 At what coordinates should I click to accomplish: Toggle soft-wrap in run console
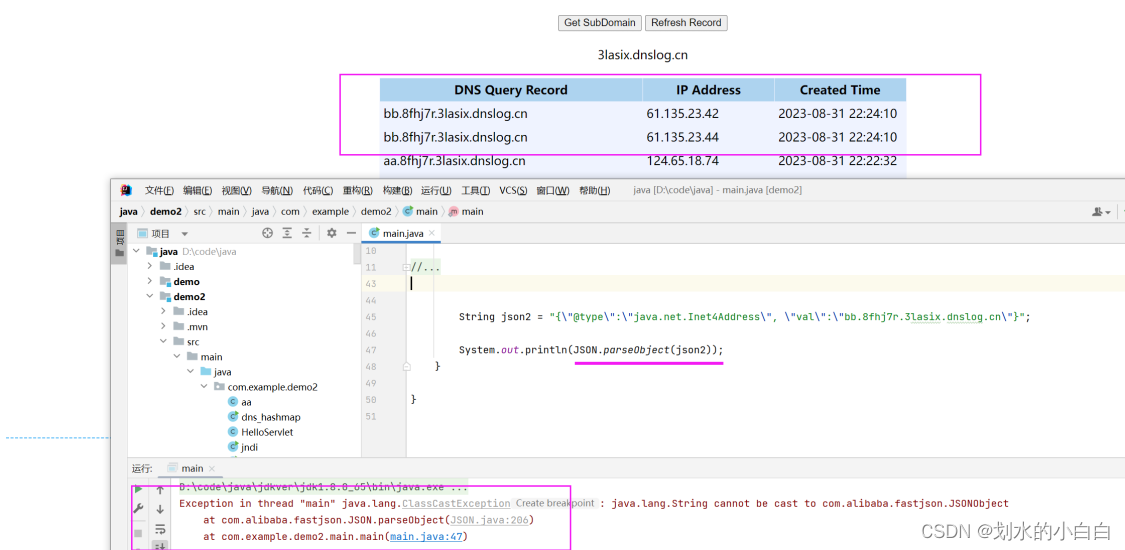pyautogui.click(x=160, y=530)
